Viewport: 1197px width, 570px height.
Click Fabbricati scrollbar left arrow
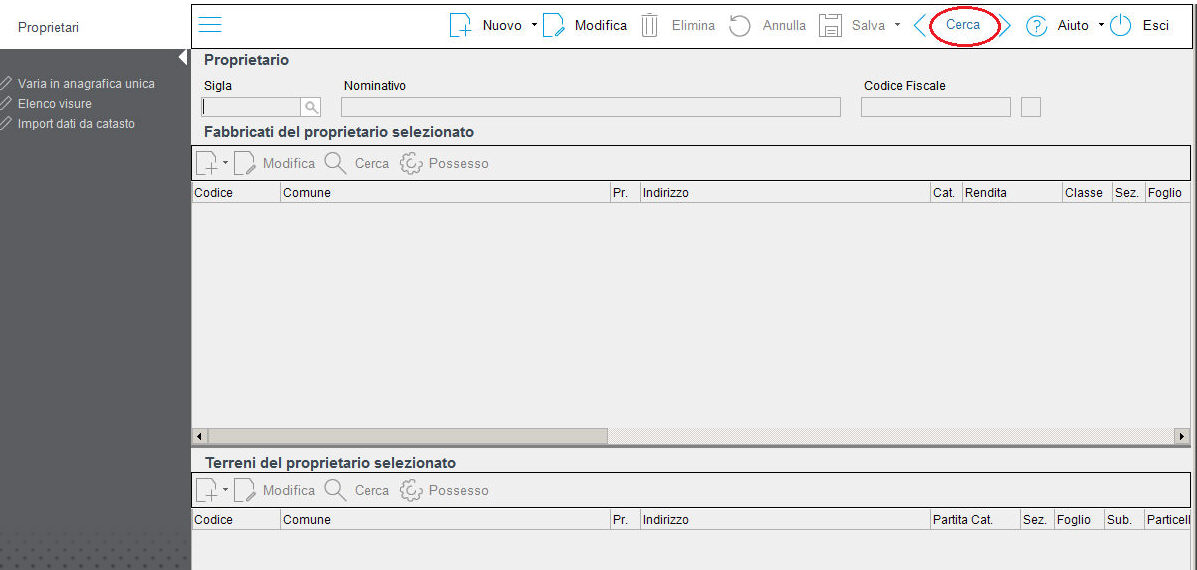(x=199, y=436)
